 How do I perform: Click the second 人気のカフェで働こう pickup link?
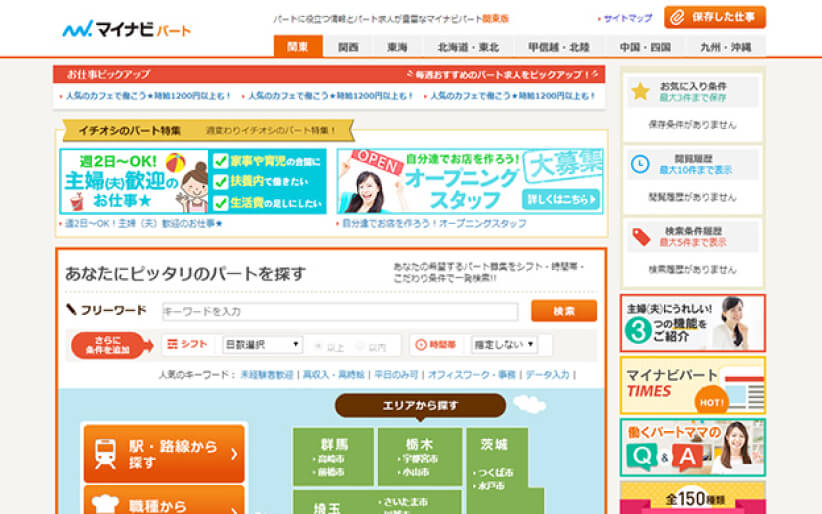330,96
